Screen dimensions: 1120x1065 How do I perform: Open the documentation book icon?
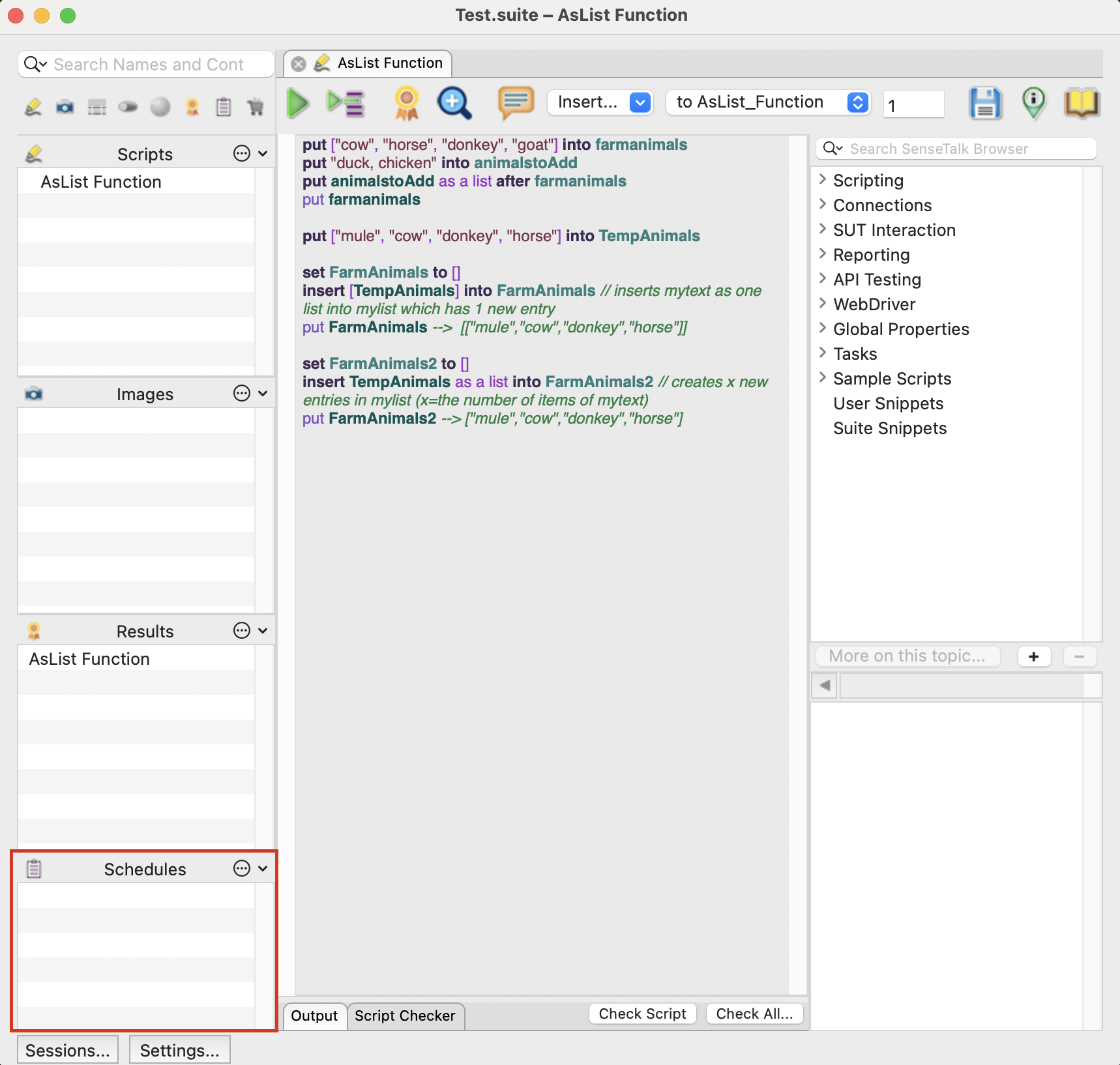[1082, 103]
